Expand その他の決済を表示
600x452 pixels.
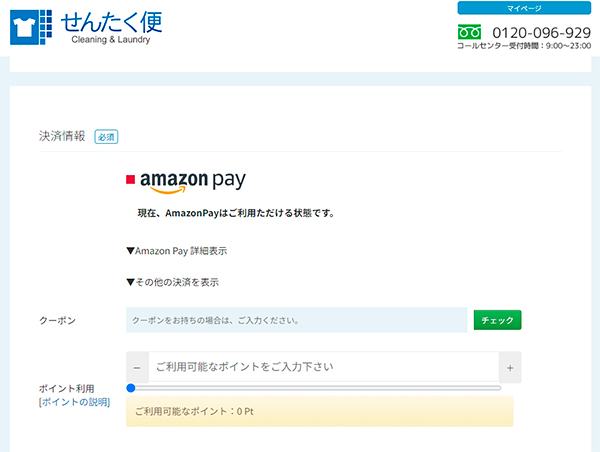tap(172, 282)
